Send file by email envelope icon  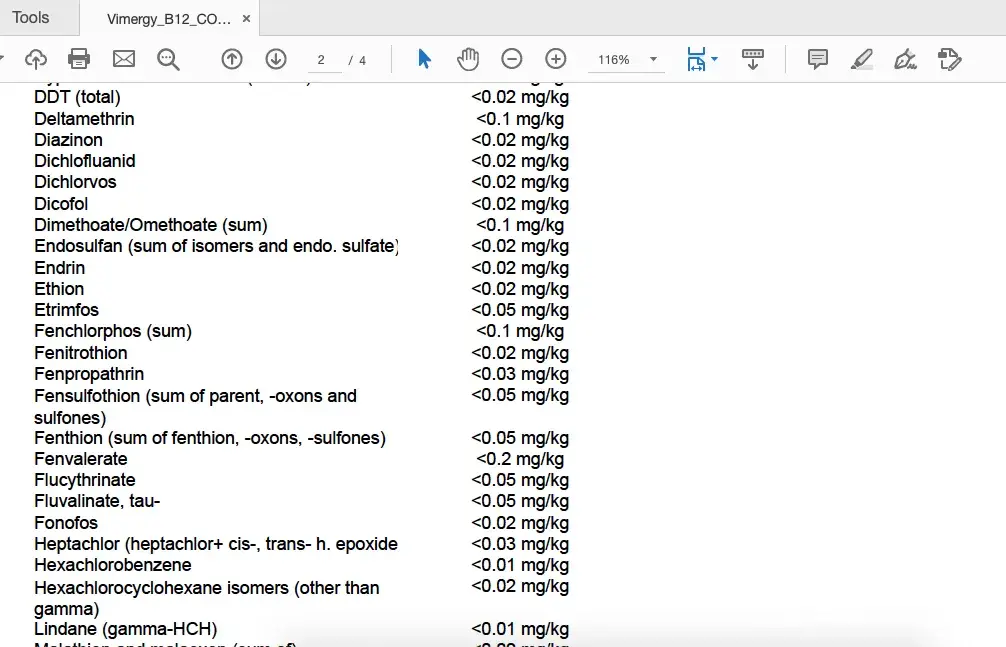[x=124, y=60]
